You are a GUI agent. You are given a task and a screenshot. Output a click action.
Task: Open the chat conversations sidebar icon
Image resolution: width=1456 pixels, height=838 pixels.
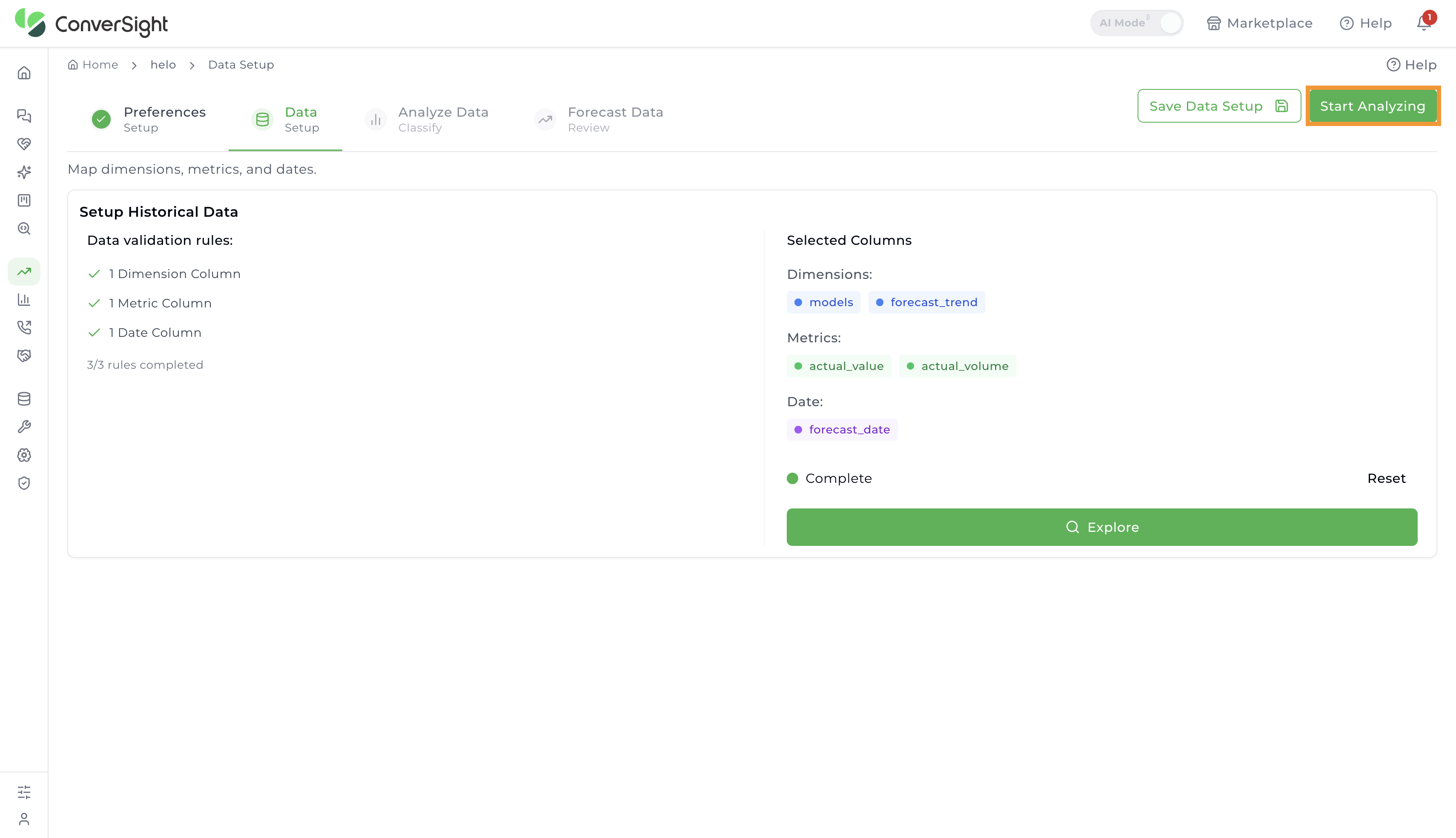[23, 116]
